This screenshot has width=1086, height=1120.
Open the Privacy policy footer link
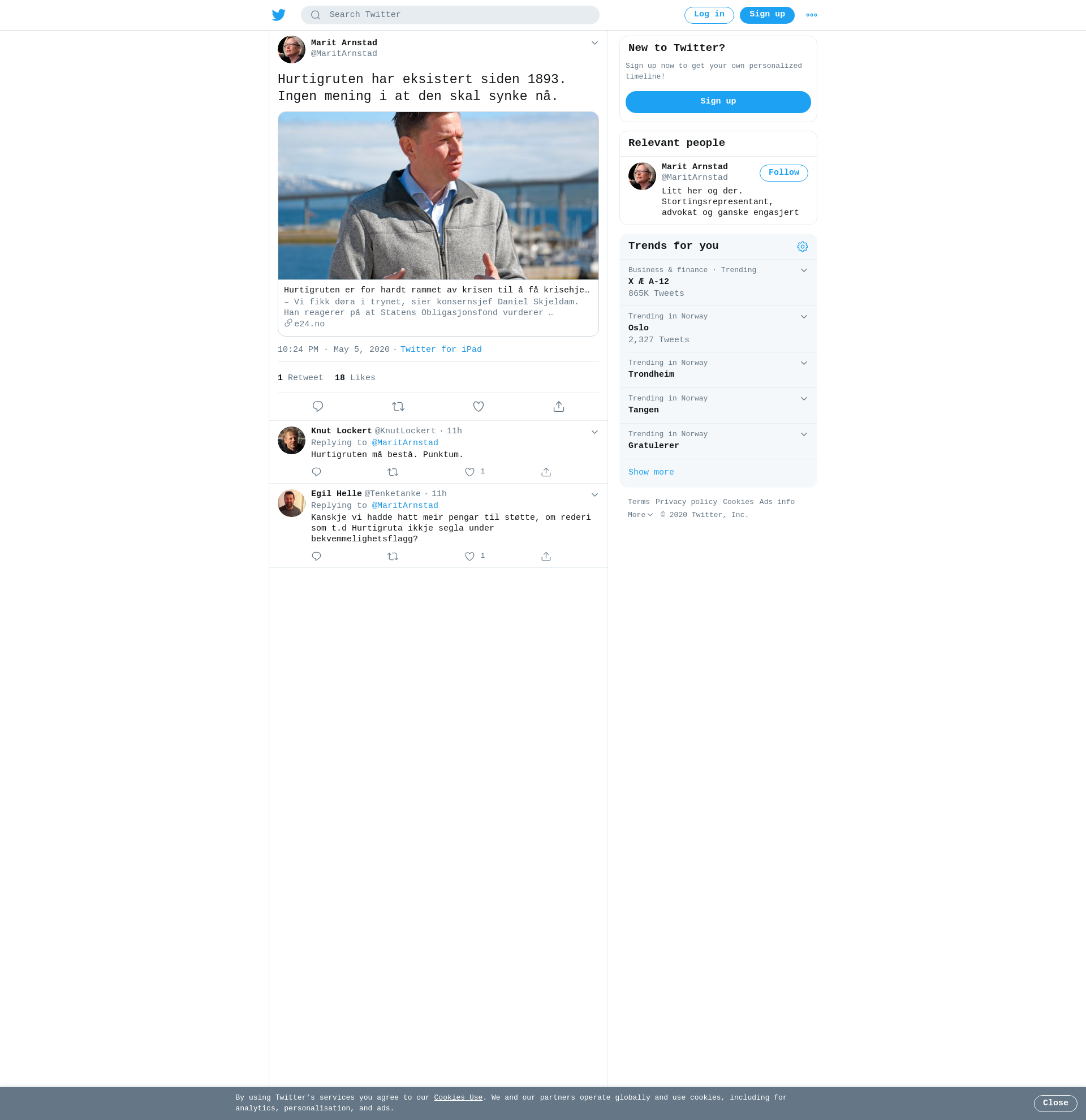click(x=686, y=502)
